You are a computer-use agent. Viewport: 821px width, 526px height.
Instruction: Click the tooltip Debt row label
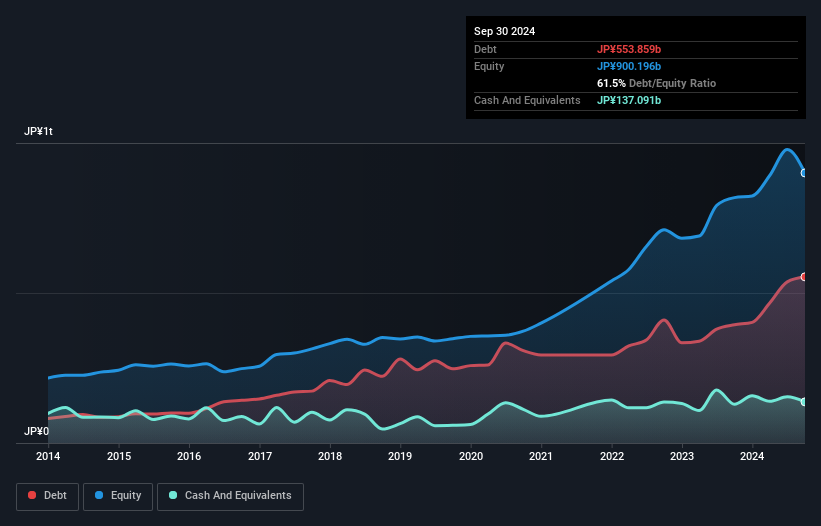[485, 49]
